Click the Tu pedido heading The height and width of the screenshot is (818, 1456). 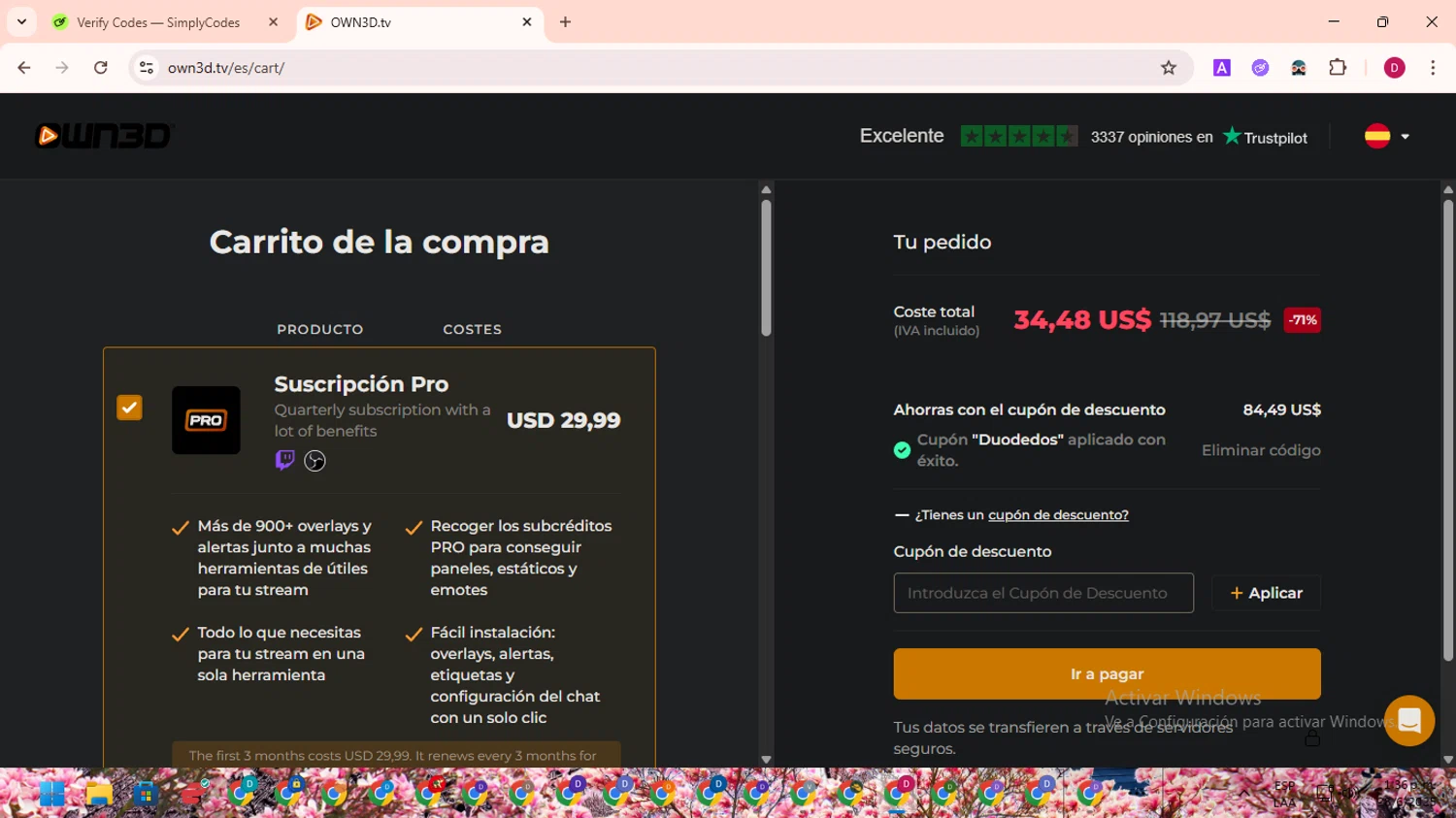coord(943,243)
